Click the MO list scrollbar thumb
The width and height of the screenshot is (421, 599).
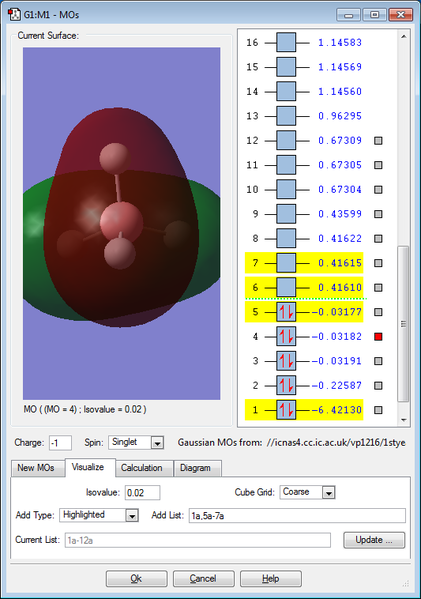(x=403, y=324)
